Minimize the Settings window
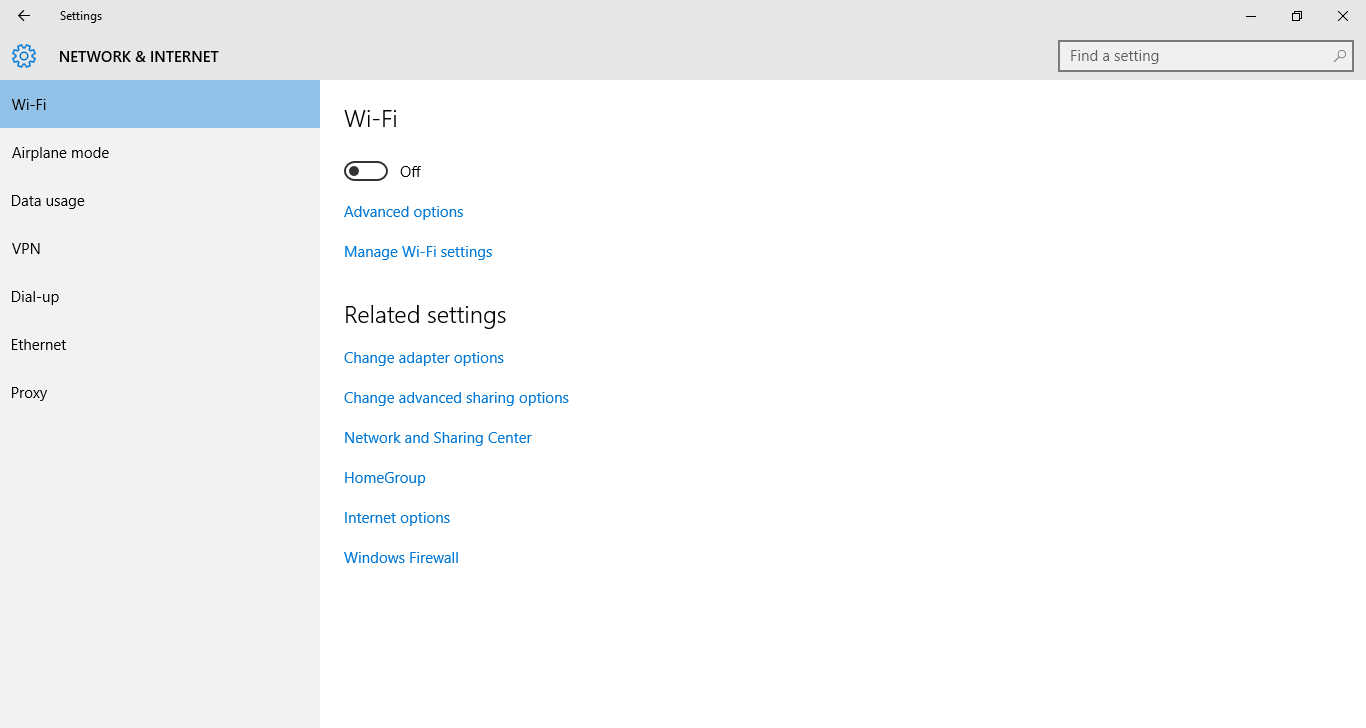This screenshot has width=1366, height=728. (1251, 16)
